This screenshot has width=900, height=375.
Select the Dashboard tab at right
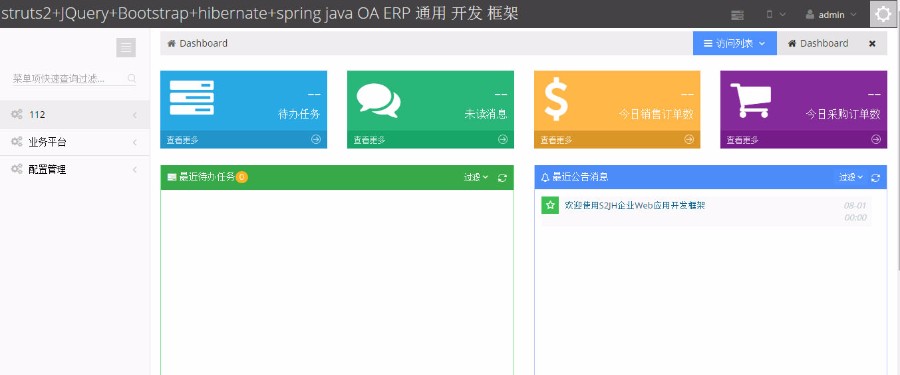(x=818, y=43)
